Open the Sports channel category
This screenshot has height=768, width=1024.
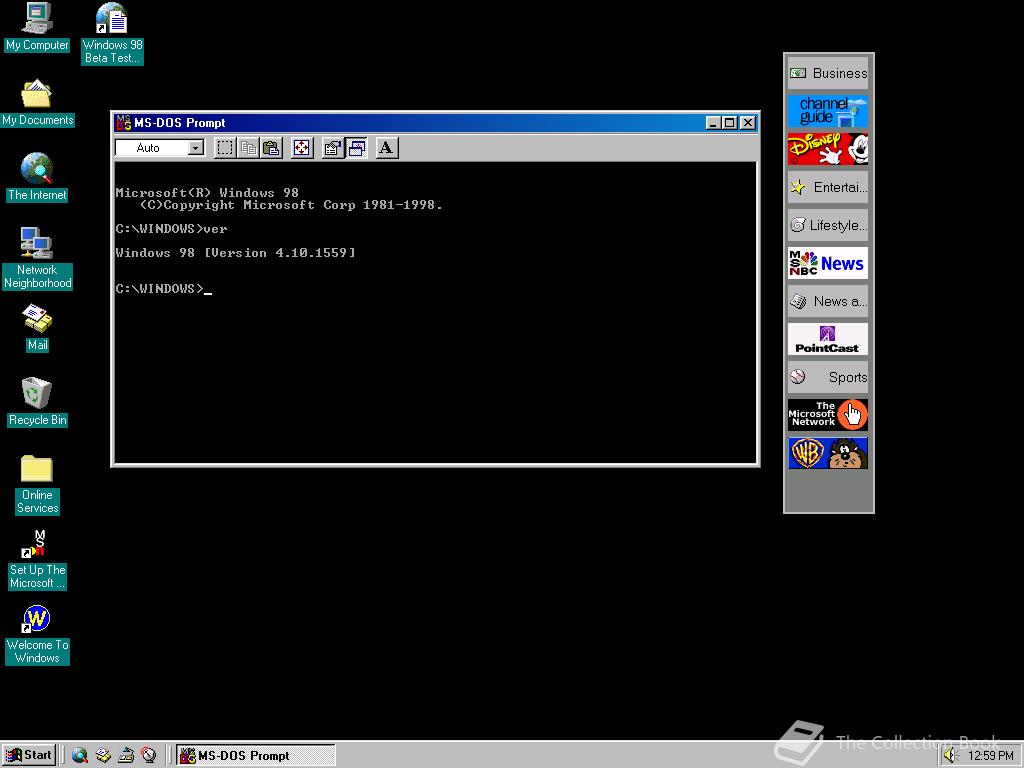828,377
